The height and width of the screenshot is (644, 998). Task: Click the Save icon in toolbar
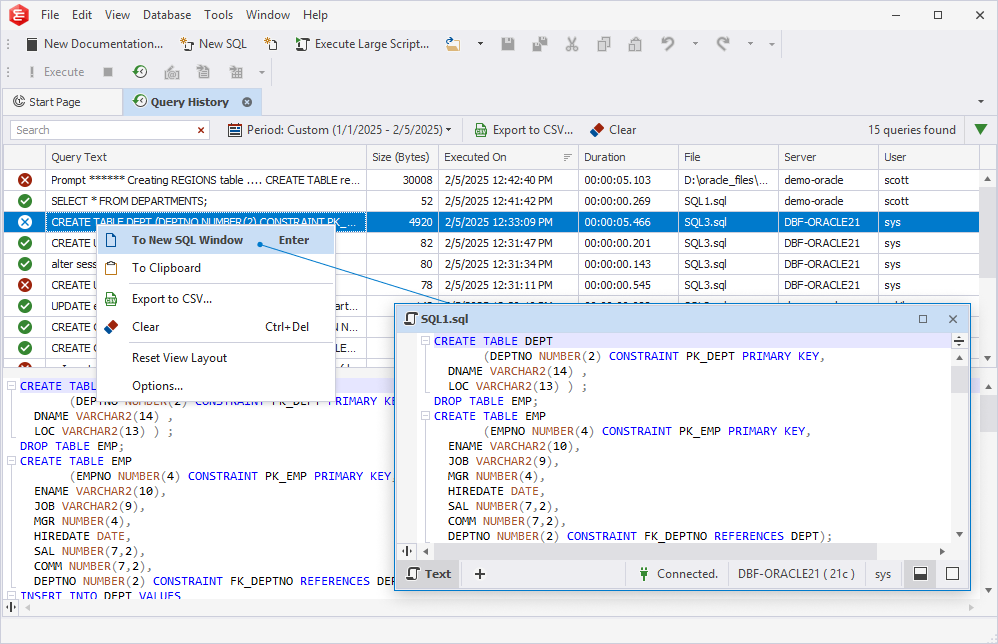coord(508,44)
